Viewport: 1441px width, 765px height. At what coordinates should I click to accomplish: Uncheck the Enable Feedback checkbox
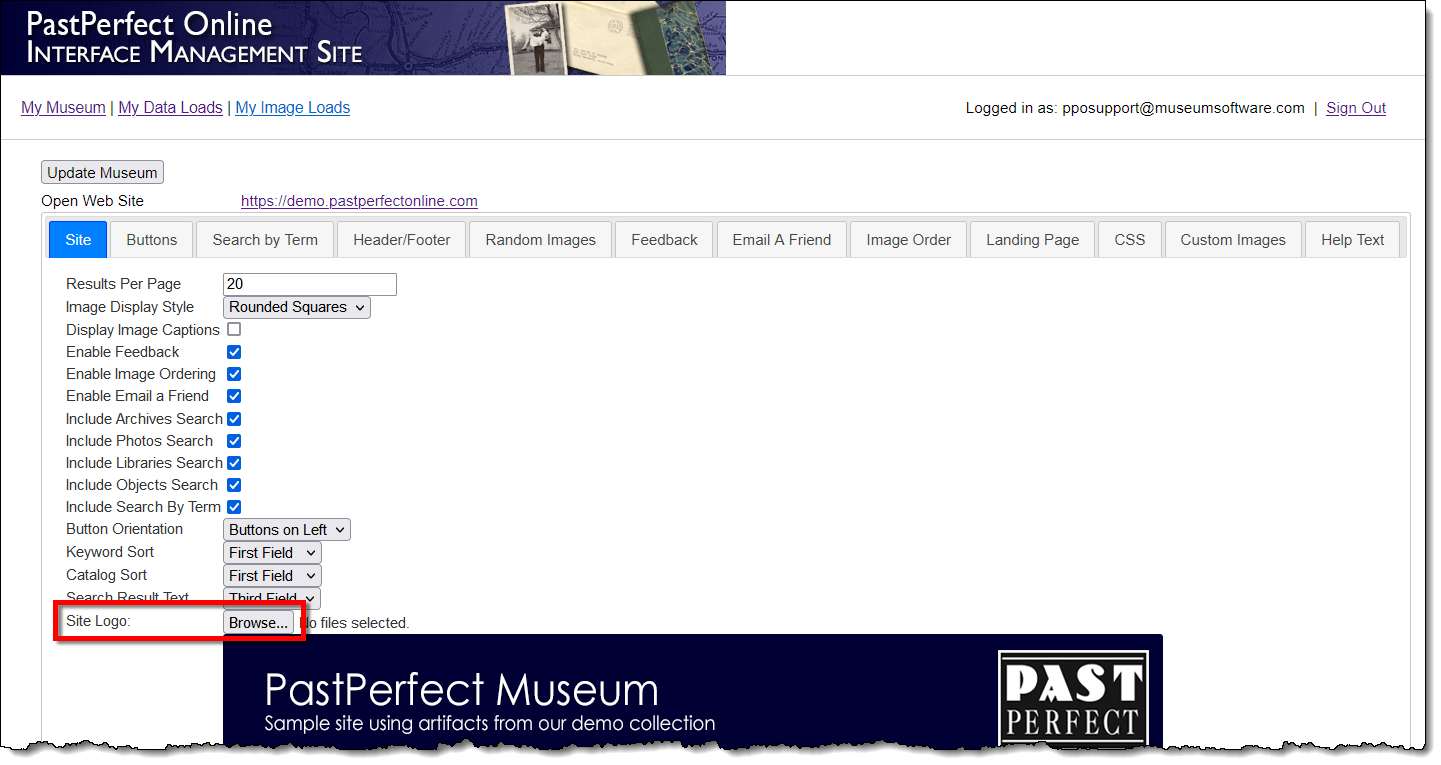point(234,352)
